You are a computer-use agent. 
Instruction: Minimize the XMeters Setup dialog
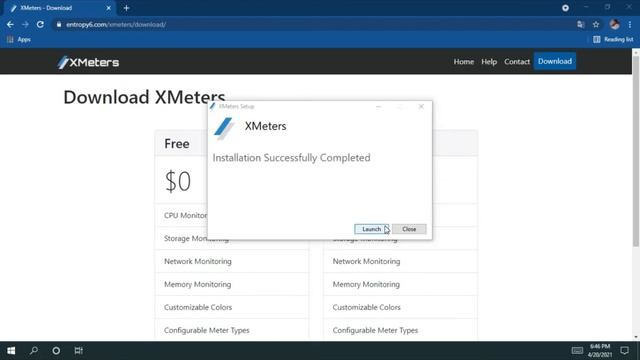[x=378, y=107]
